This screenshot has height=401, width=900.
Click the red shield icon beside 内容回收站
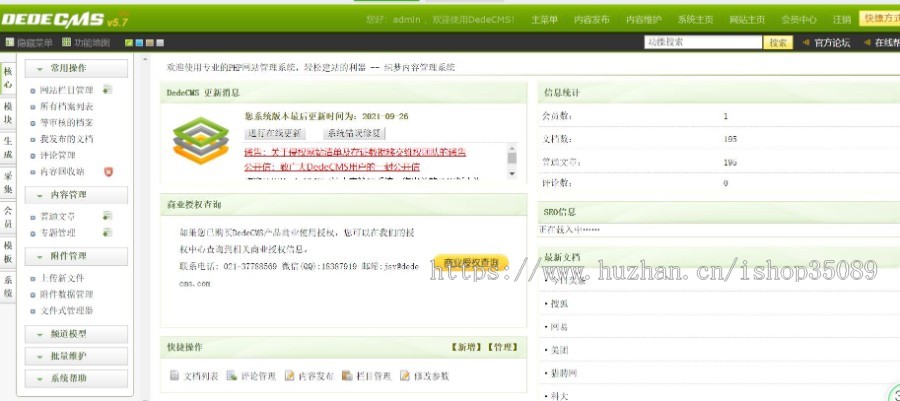click(108, 172)
